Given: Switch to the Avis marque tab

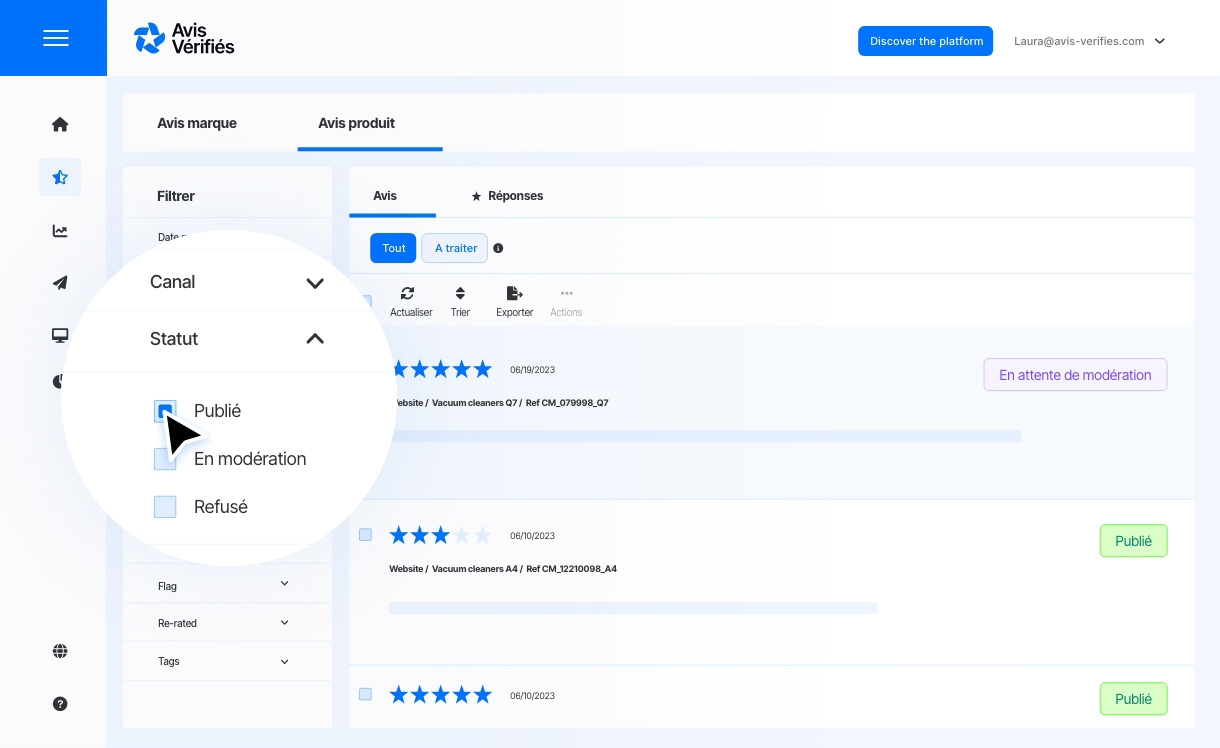Looking at the screenshot, I should [197, 123].
